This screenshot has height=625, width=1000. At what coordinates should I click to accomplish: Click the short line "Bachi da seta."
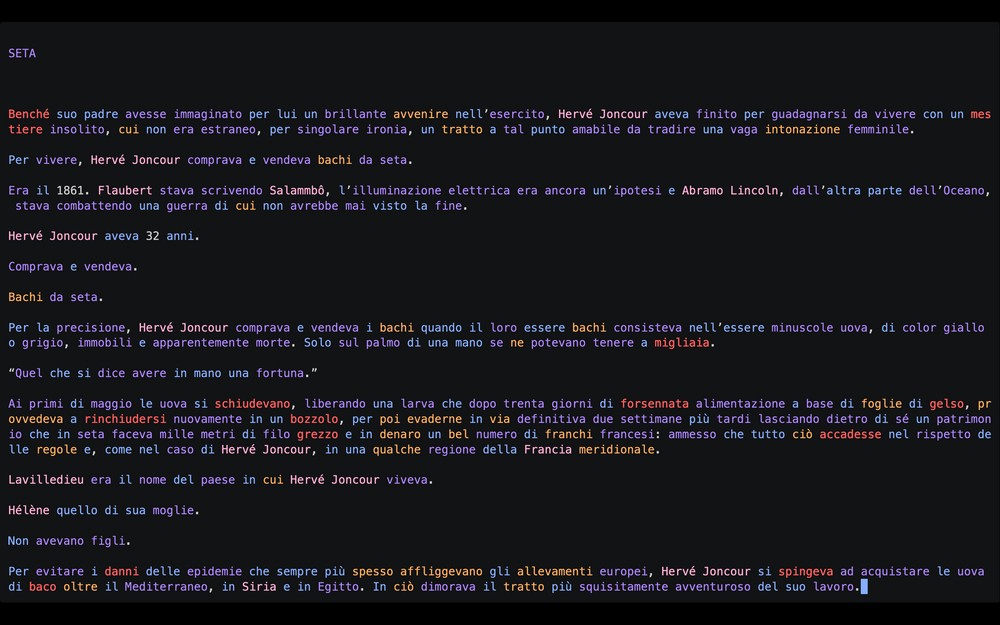tap(56, 297)
